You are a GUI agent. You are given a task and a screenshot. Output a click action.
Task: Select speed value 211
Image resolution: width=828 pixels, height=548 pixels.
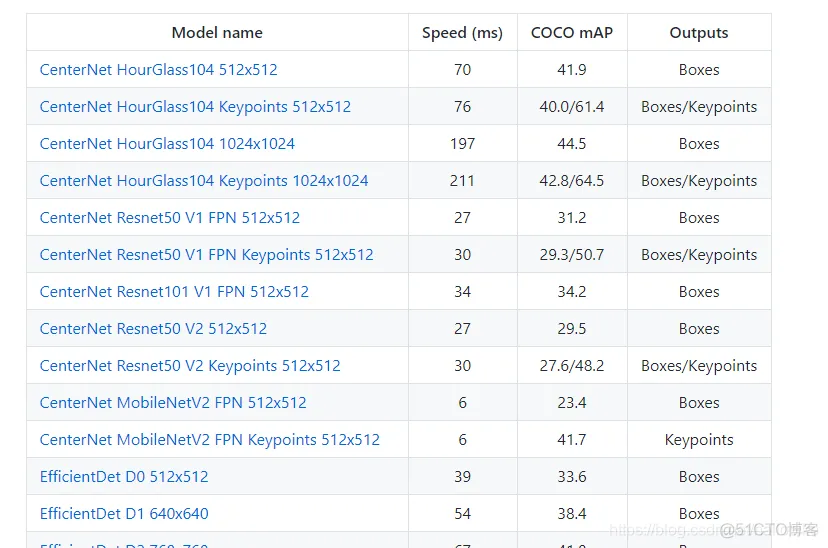463,181
